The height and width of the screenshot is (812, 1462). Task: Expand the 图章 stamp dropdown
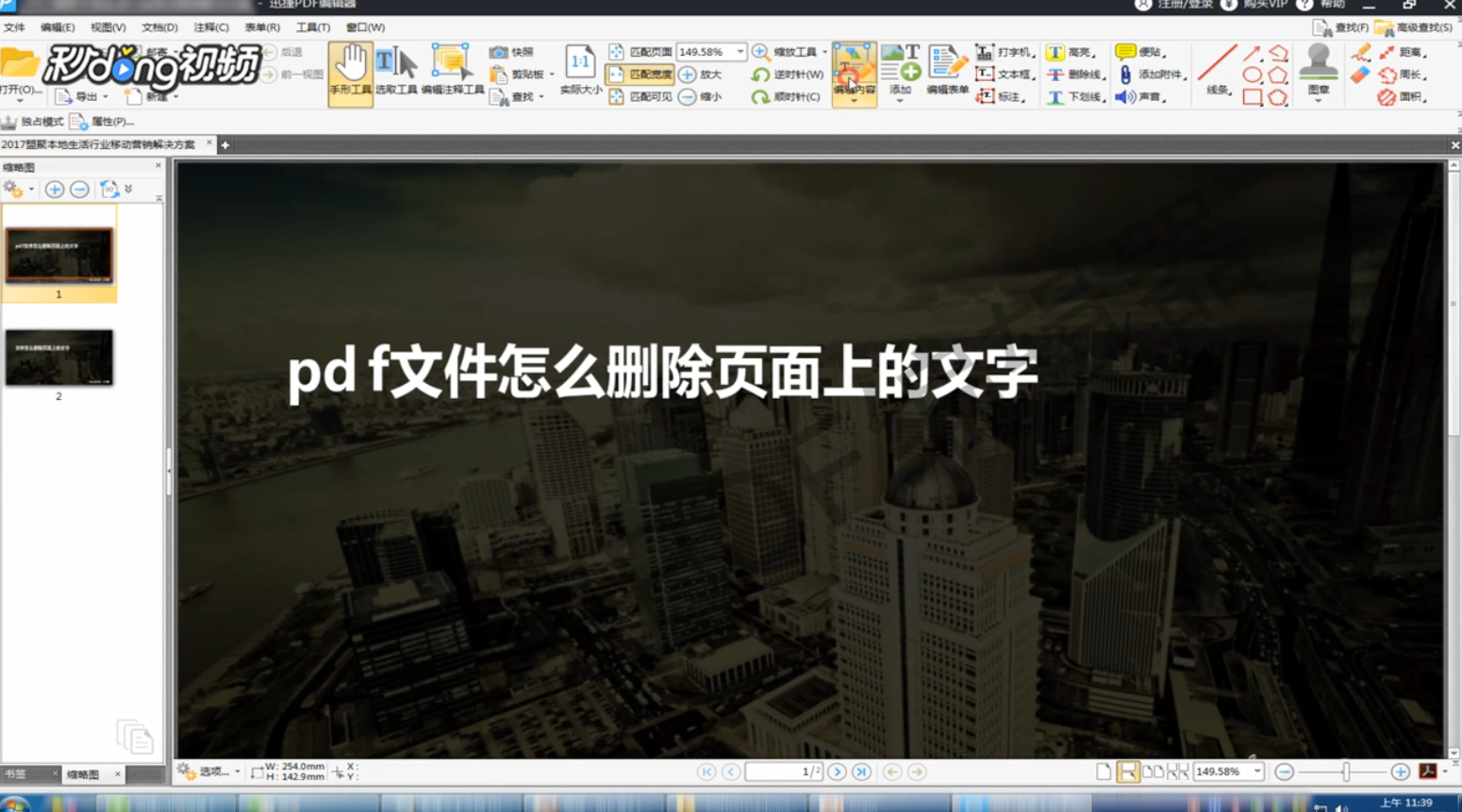[x=1318, y=100]
